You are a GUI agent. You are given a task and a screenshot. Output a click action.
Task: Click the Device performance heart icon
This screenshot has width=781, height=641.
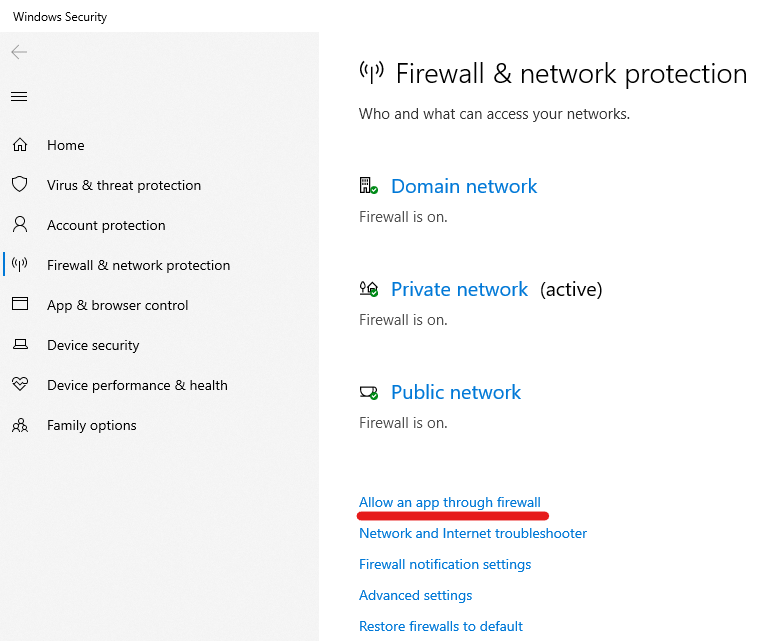pyautogui.click(x=19, y=385)
